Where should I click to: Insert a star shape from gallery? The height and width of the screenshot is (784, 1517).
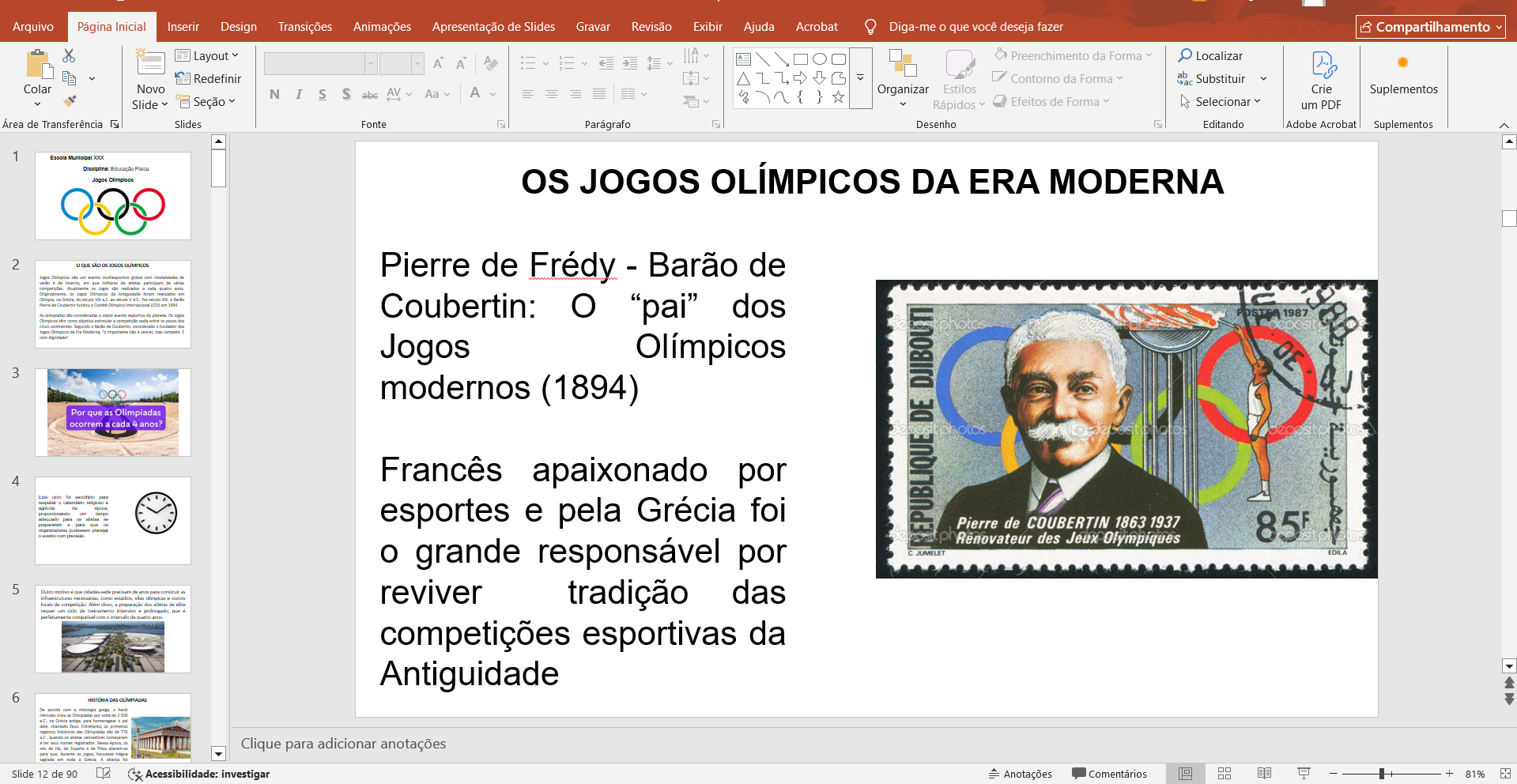click(x=839, y=97)
